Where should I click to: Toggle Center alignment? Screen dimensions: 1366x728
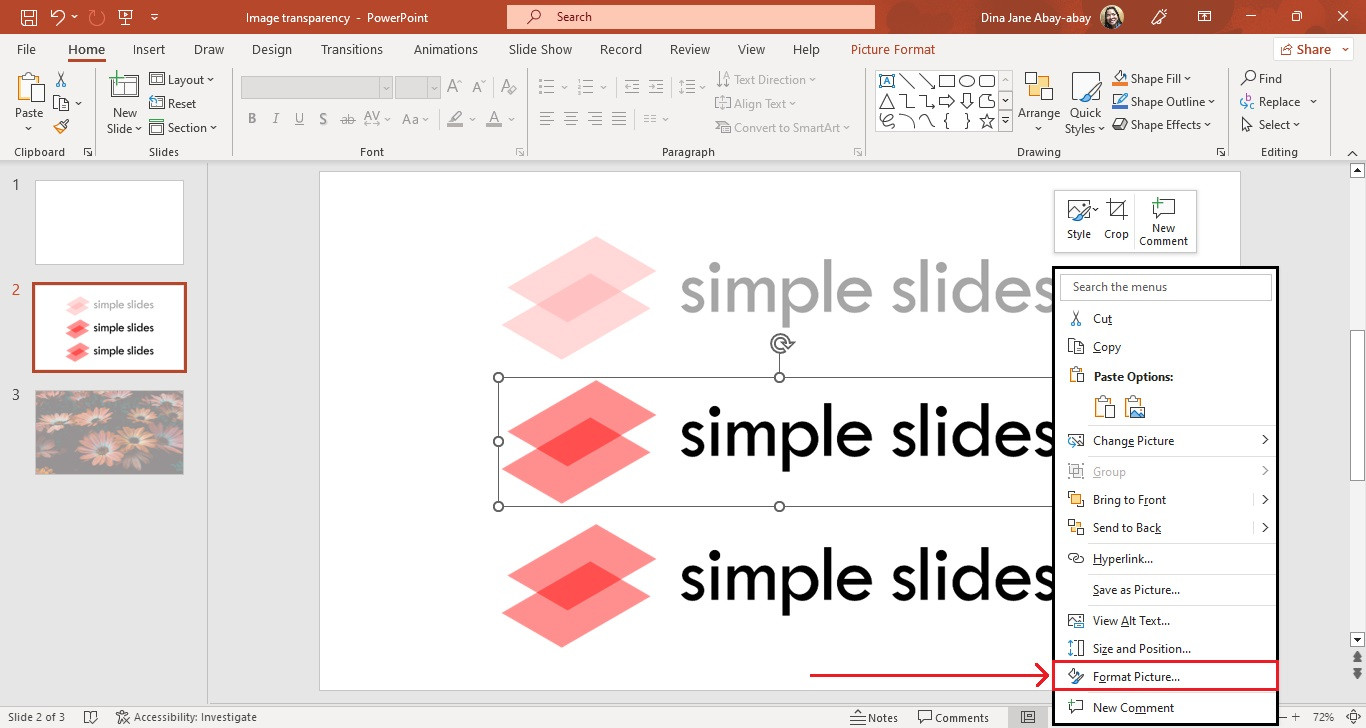pos(571,119)
